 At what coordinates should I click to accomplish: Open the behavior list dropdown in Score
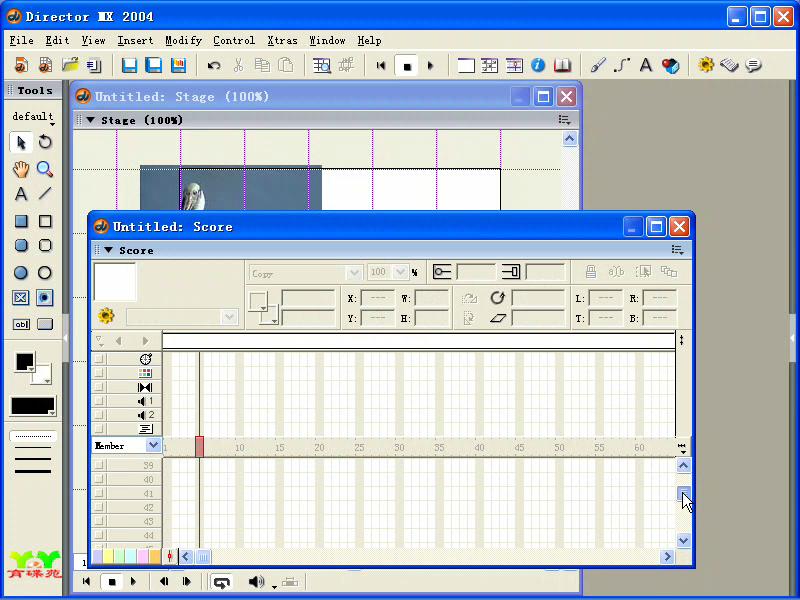(x=230, y=317)
